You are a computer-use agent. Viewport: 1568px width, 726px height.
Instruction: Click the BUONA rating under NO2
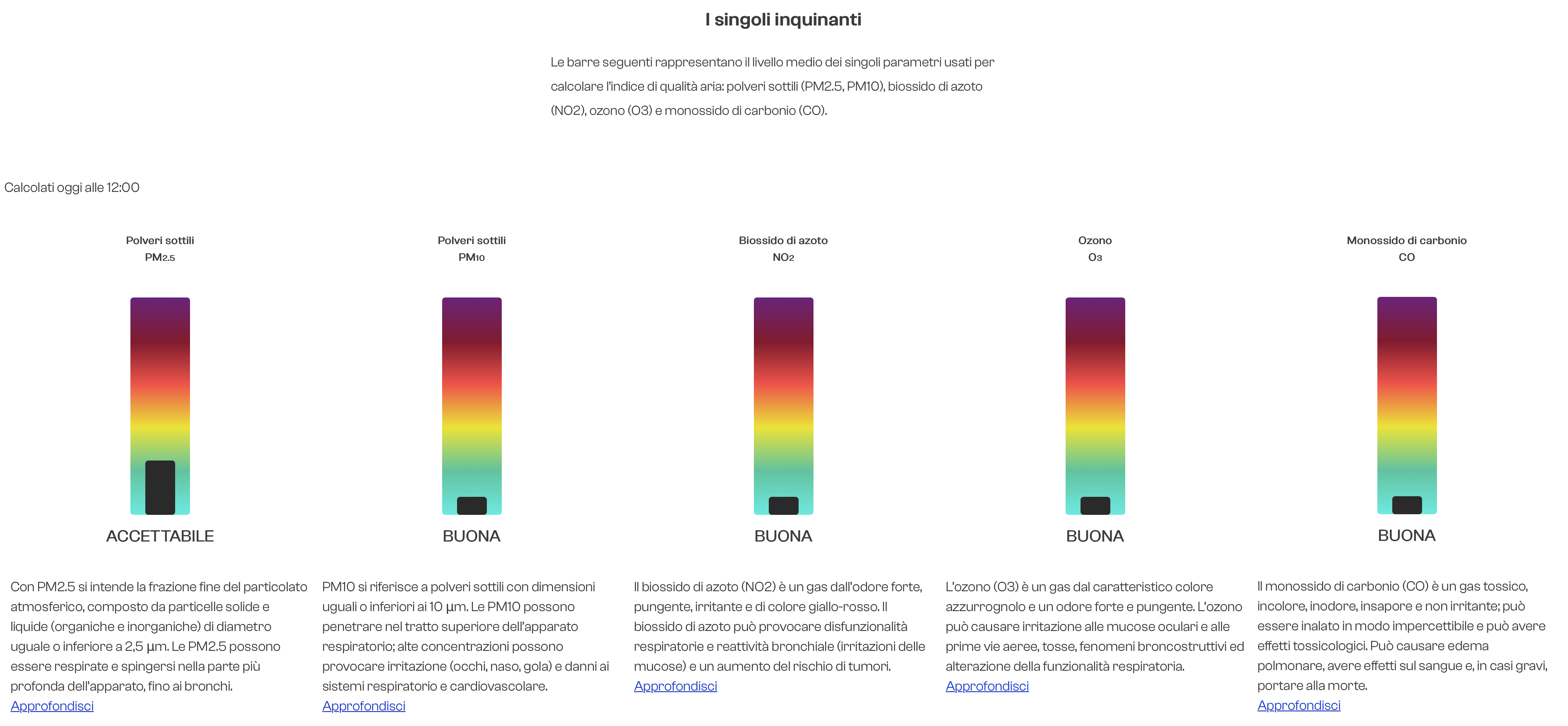pos(783,536)
